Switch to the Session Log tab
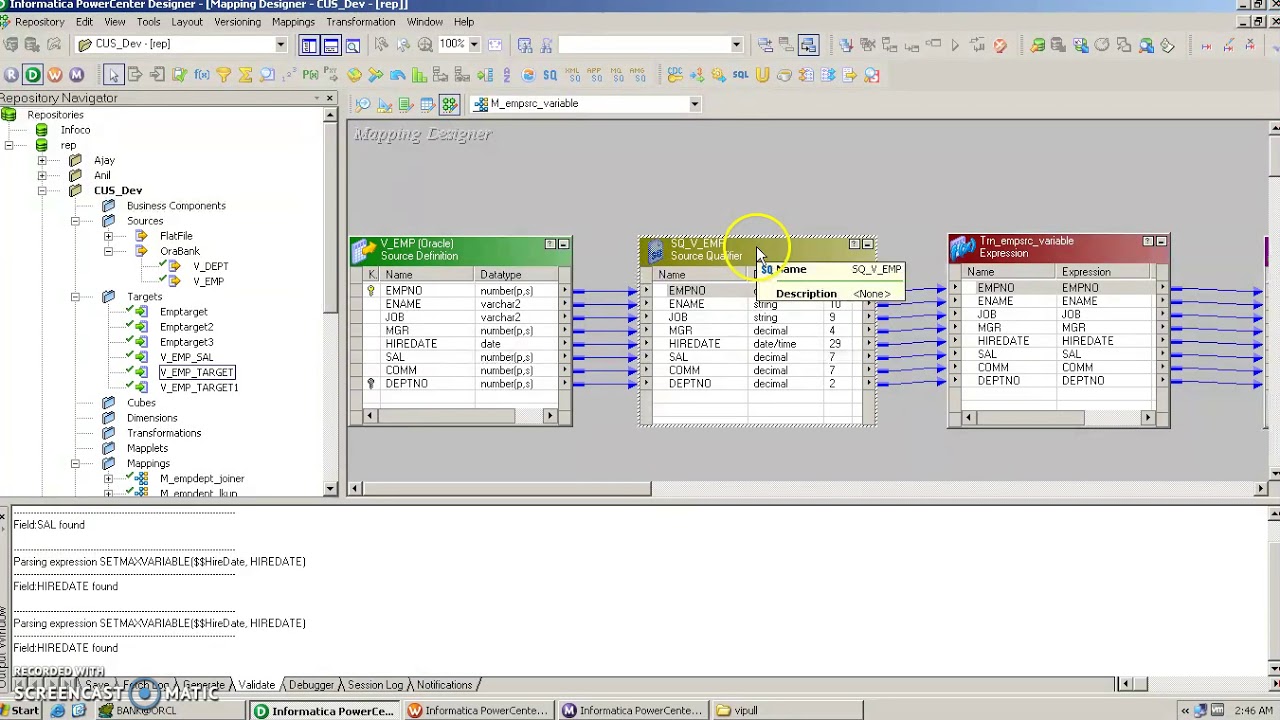 375,685
